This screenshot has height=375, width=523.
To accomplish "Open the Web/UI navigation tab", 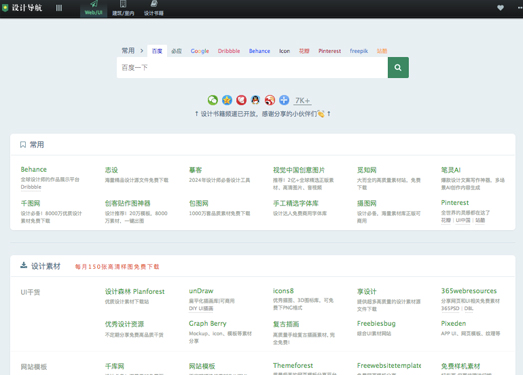I will click(x=93, y=8).
